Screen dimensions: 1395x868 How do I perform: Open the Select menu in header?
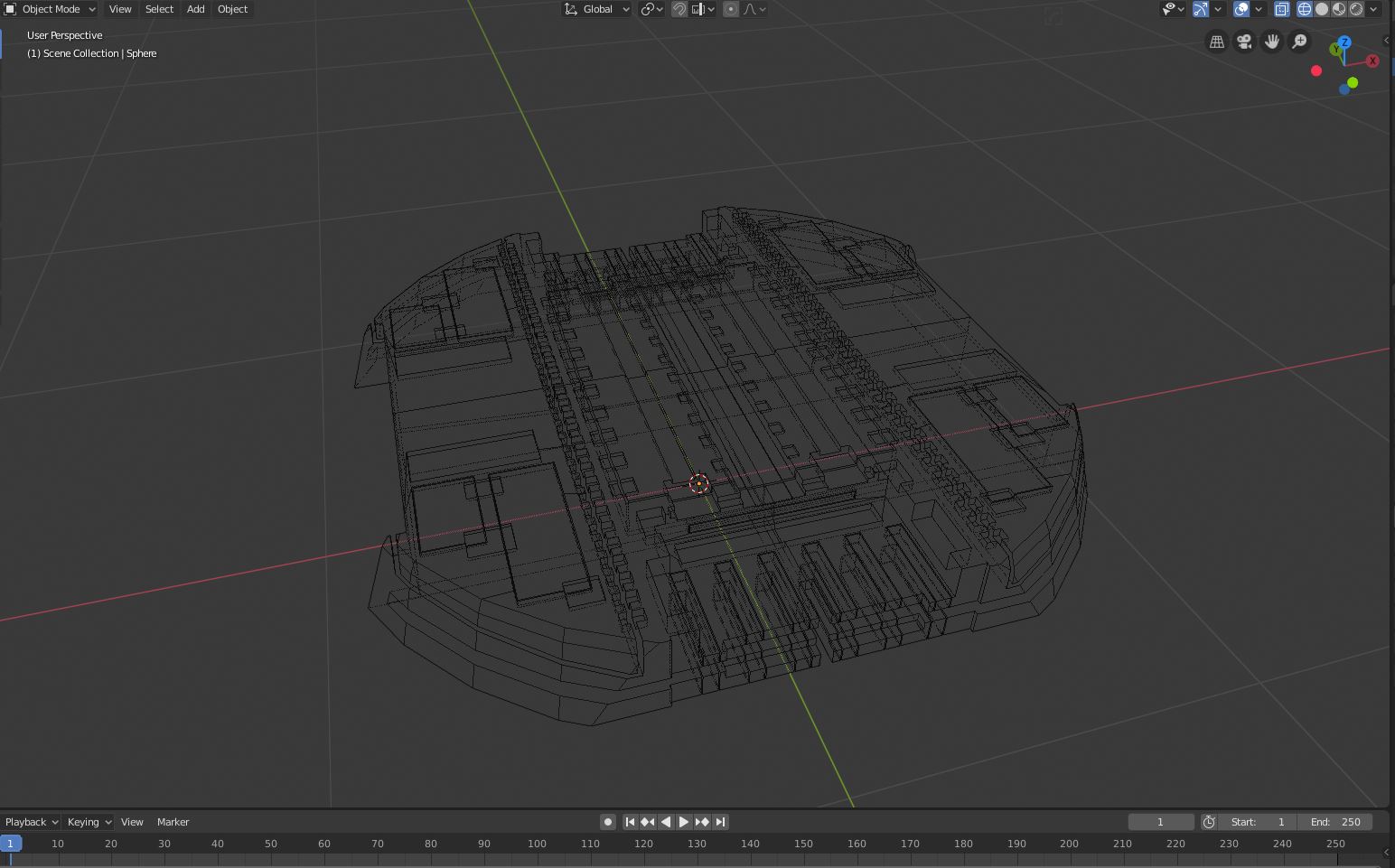pyautogui.click(x=159, y=9)
